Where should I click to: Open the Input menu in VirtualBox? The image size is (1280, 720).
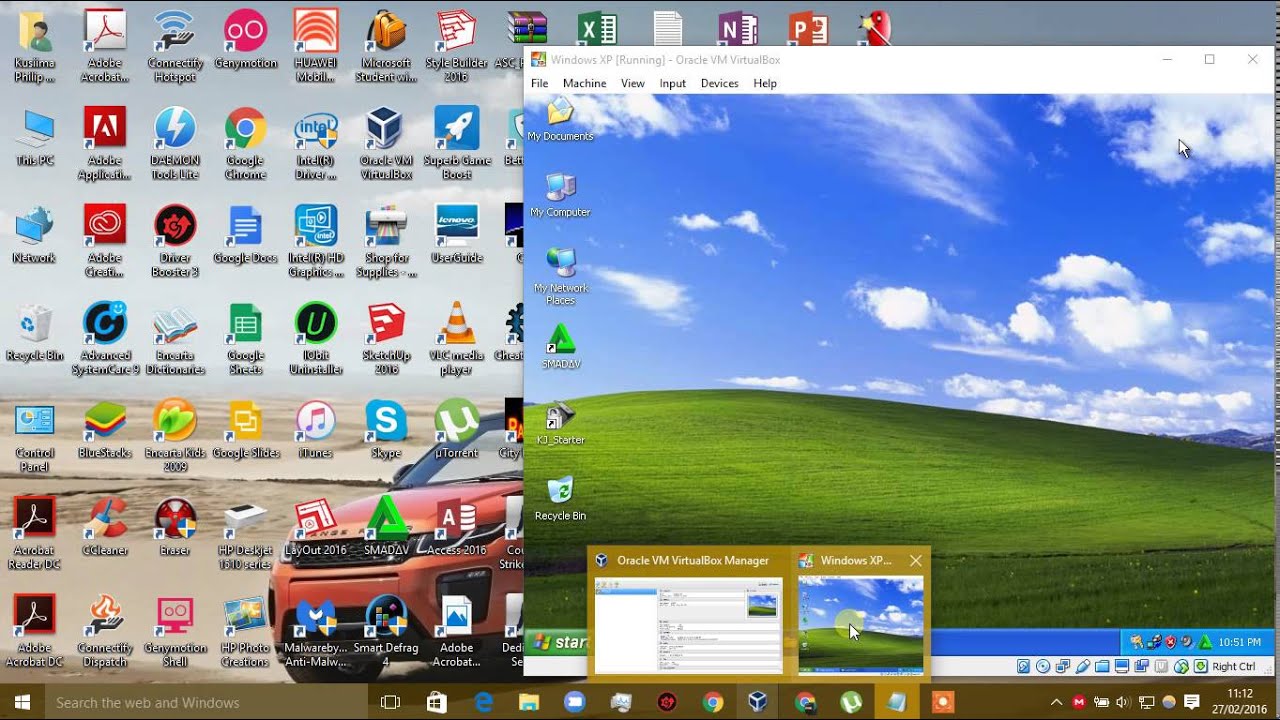click(673, 83)
